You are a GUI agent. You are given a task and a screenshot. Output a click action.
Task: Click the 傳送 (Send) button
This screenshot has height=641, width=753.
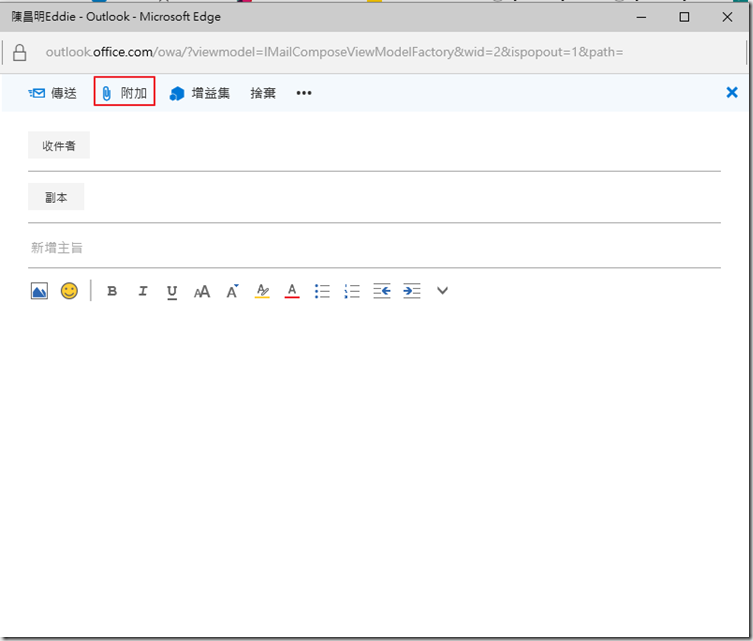point(53,93)
